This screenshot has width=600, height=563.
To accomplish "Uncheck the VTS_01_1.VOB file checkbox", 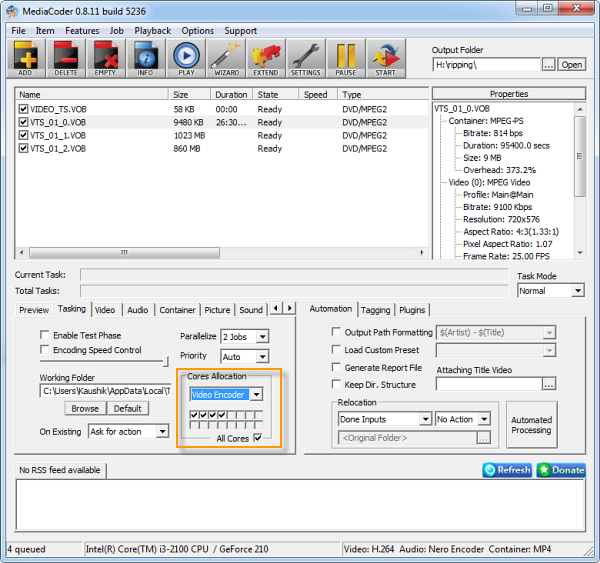I will tap(23, 135).
